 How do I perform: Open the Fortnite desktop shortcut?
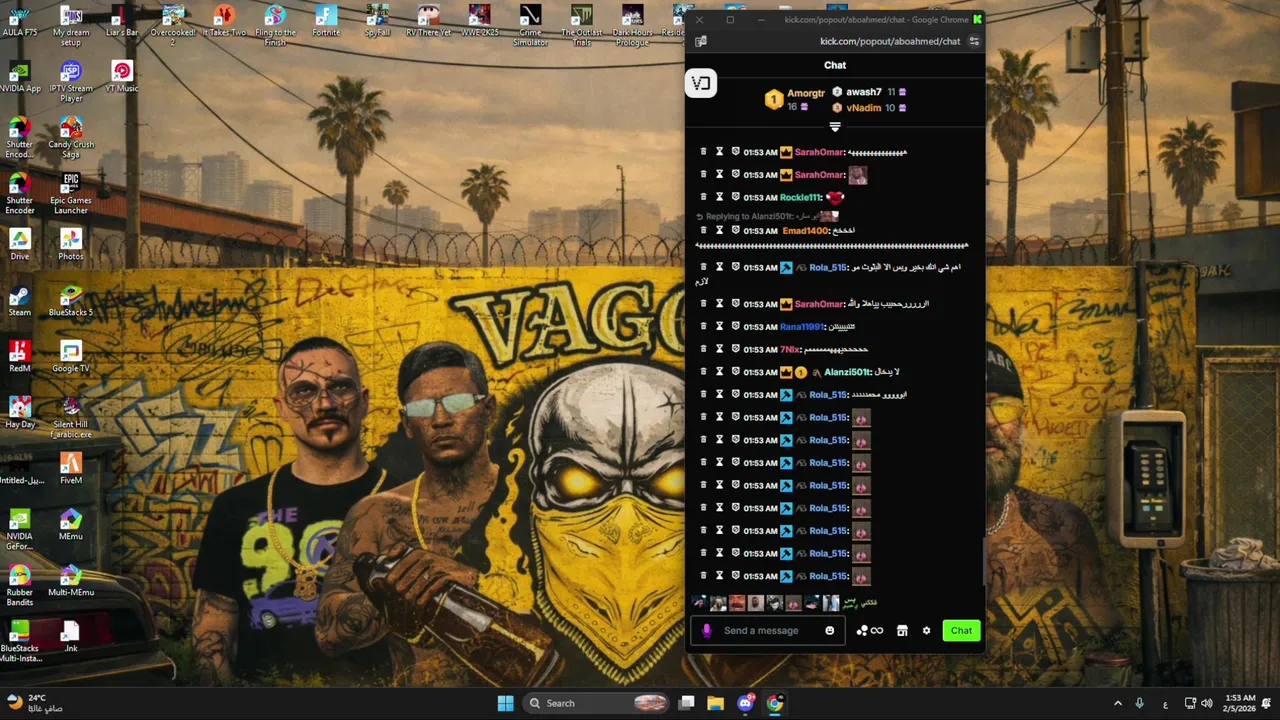click(x=326, y=21)
